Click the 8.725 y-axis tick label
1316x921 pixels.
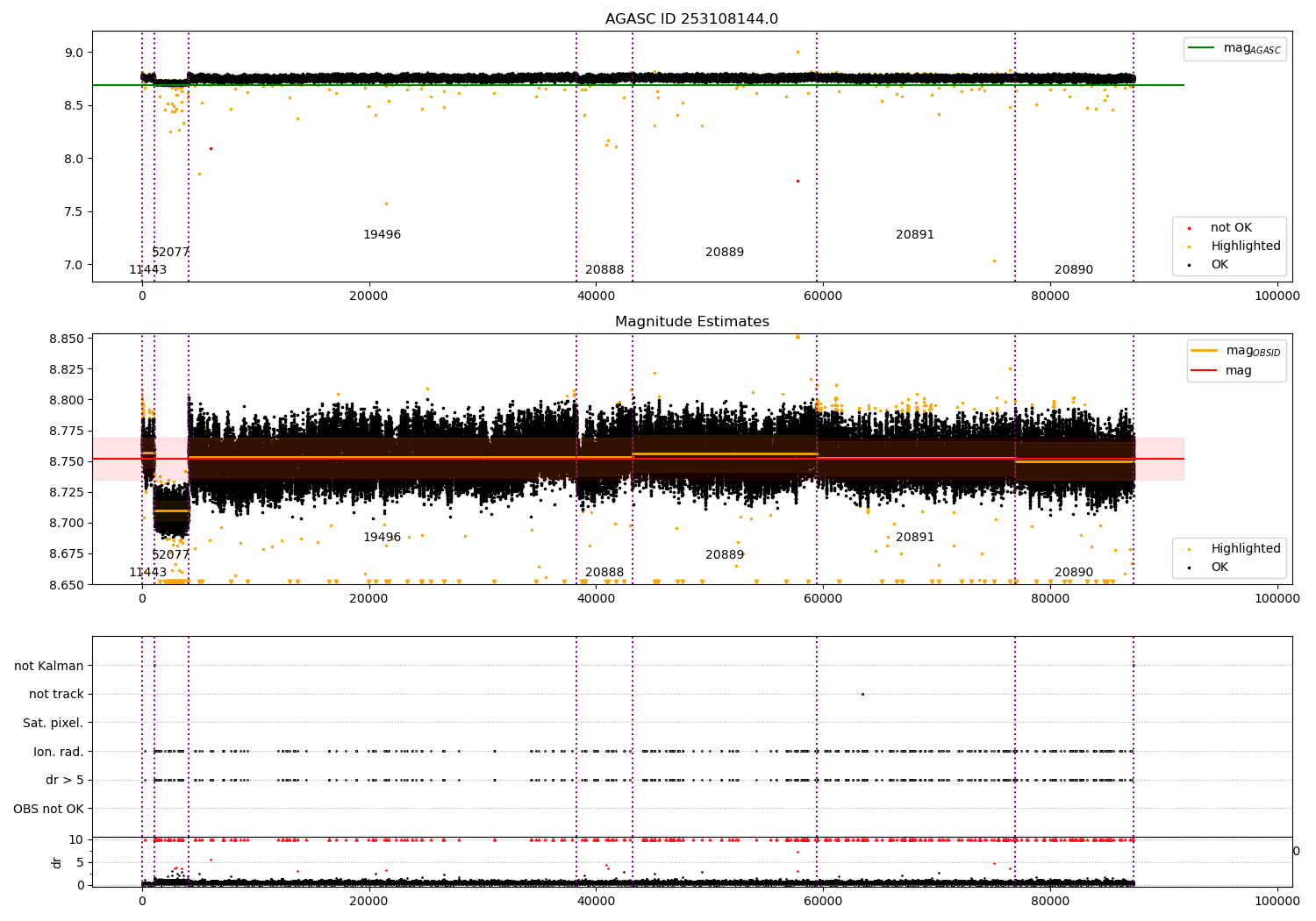[68, 492]
